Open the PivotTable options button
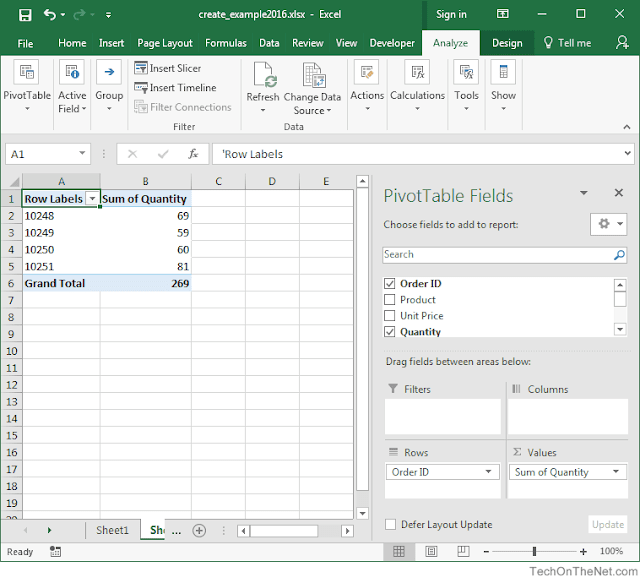Viewport: 640px width, 583px height. tap(27, 86)
